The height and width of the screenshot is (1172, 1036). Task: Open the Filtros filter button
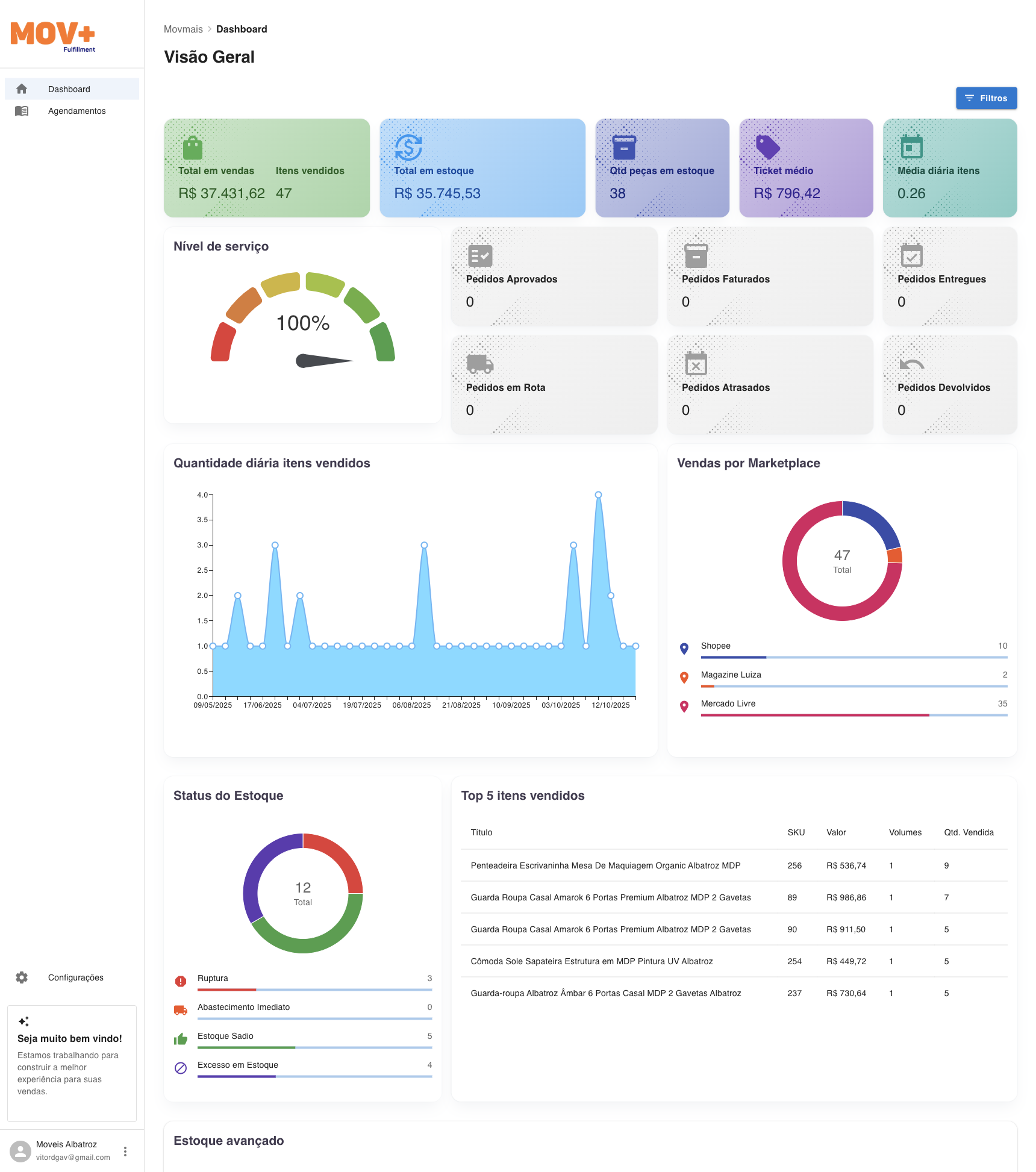(x=986, y=98)
